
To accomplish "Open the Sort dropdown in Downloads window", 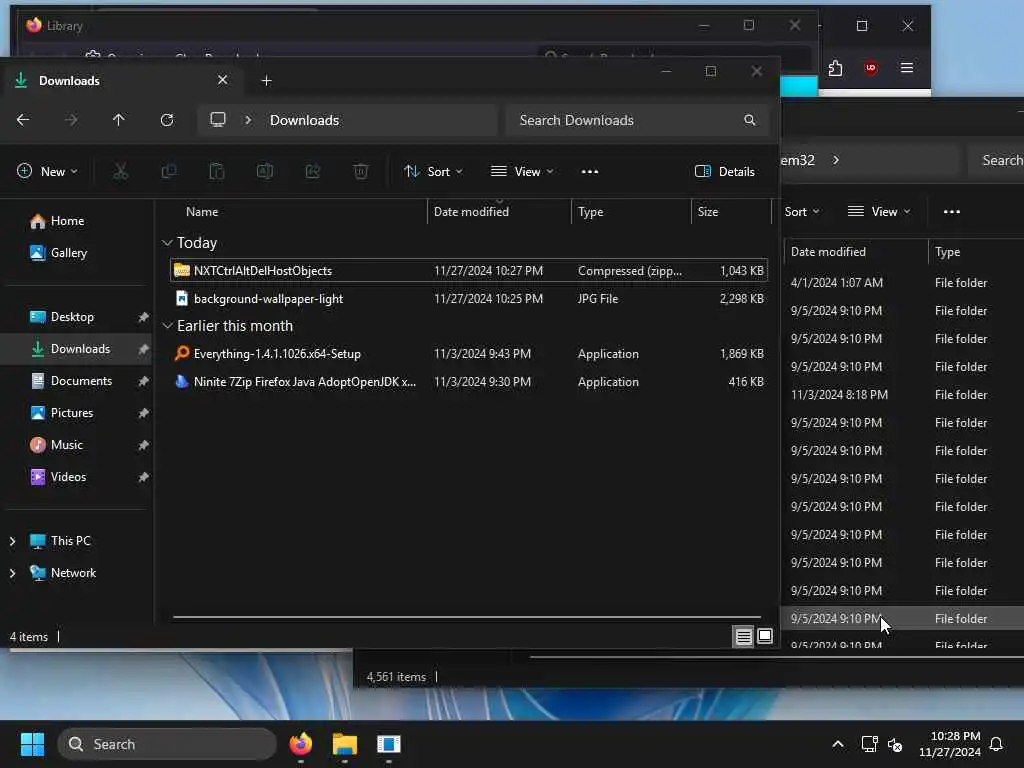I will (x=433, y=172).
